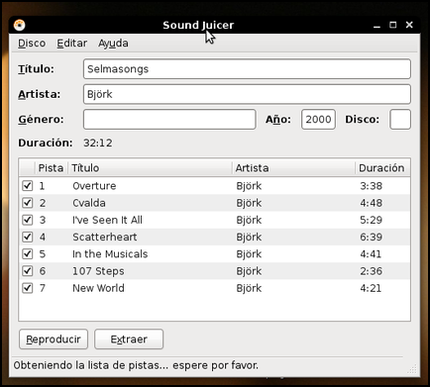Screen dimensions: 430x387
Task: Click the Duración column header in track list
Action: pyautogui.click(x=383, y=168)
